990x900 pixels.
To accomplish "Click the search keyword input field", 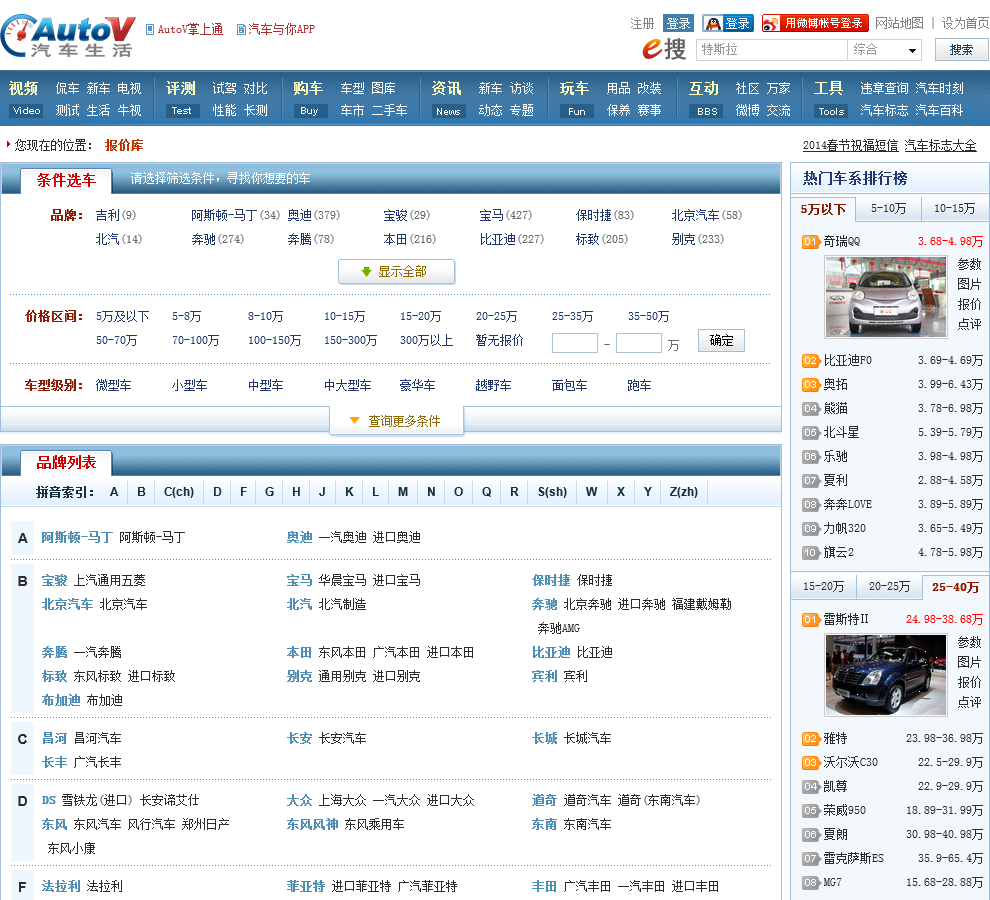I will click(771, 50).
